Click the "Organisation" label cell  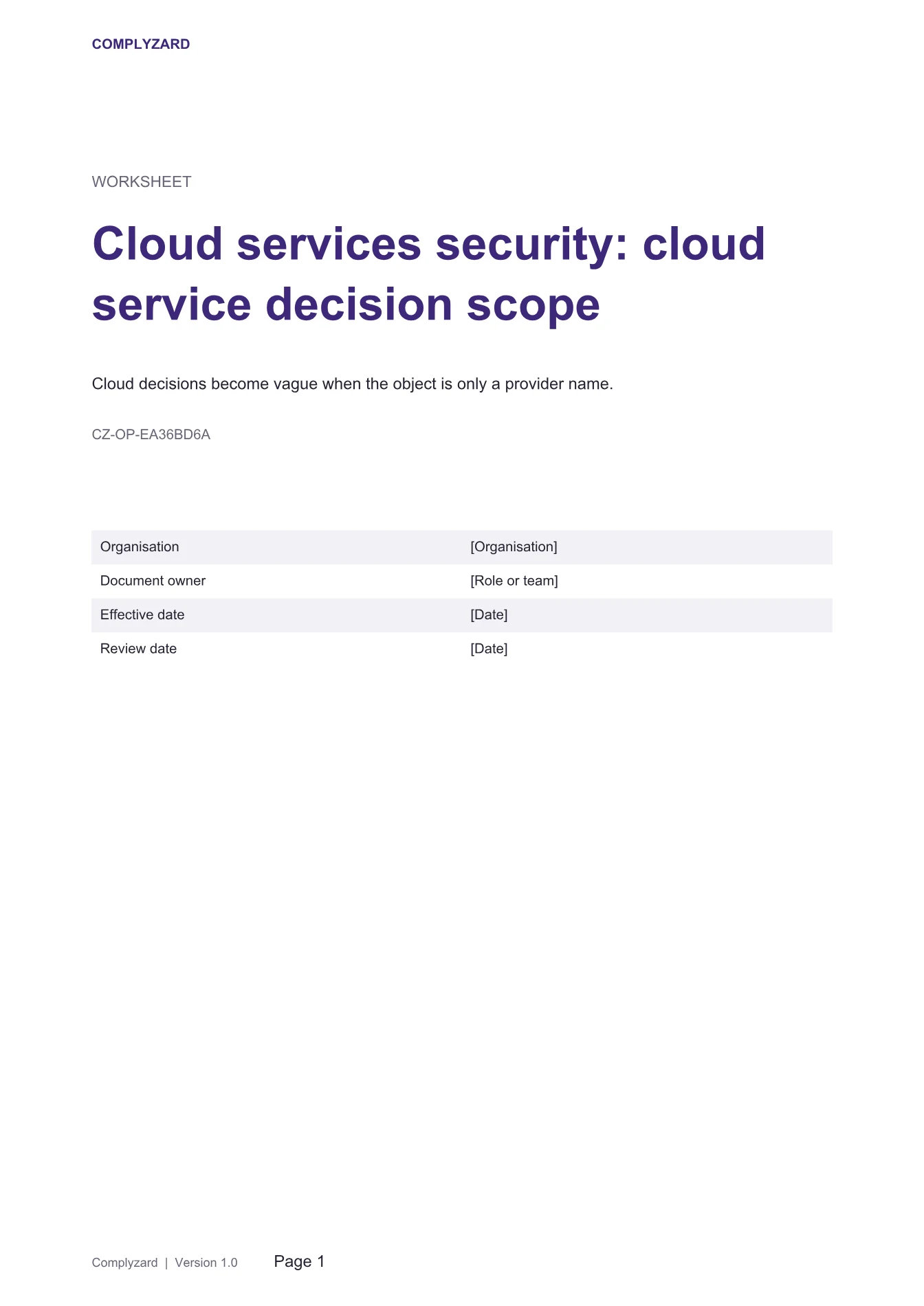[277, 547]
